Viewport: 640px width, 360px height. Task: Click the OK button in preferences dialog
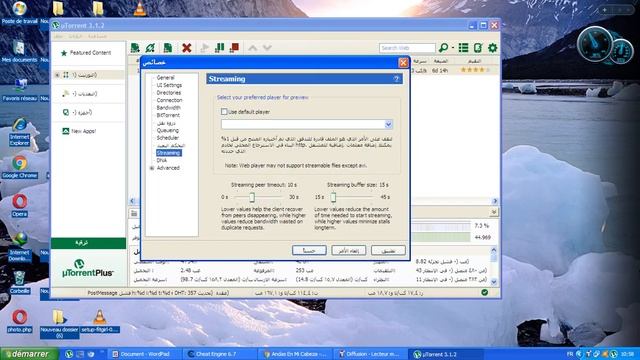click(309, 250)
